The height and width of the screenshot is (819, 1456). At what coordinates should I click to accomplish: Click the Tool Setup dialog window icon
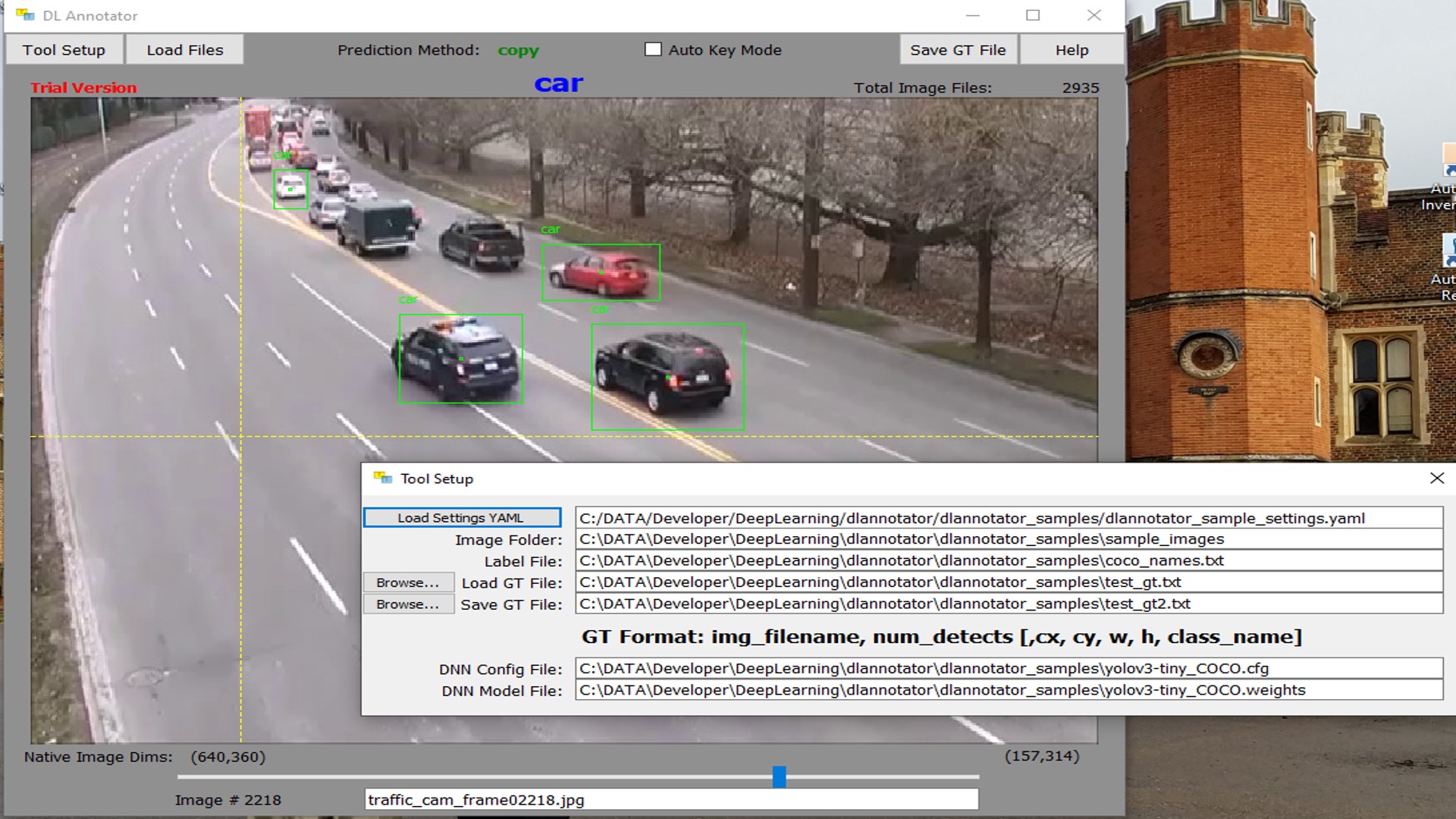[383, 479]
